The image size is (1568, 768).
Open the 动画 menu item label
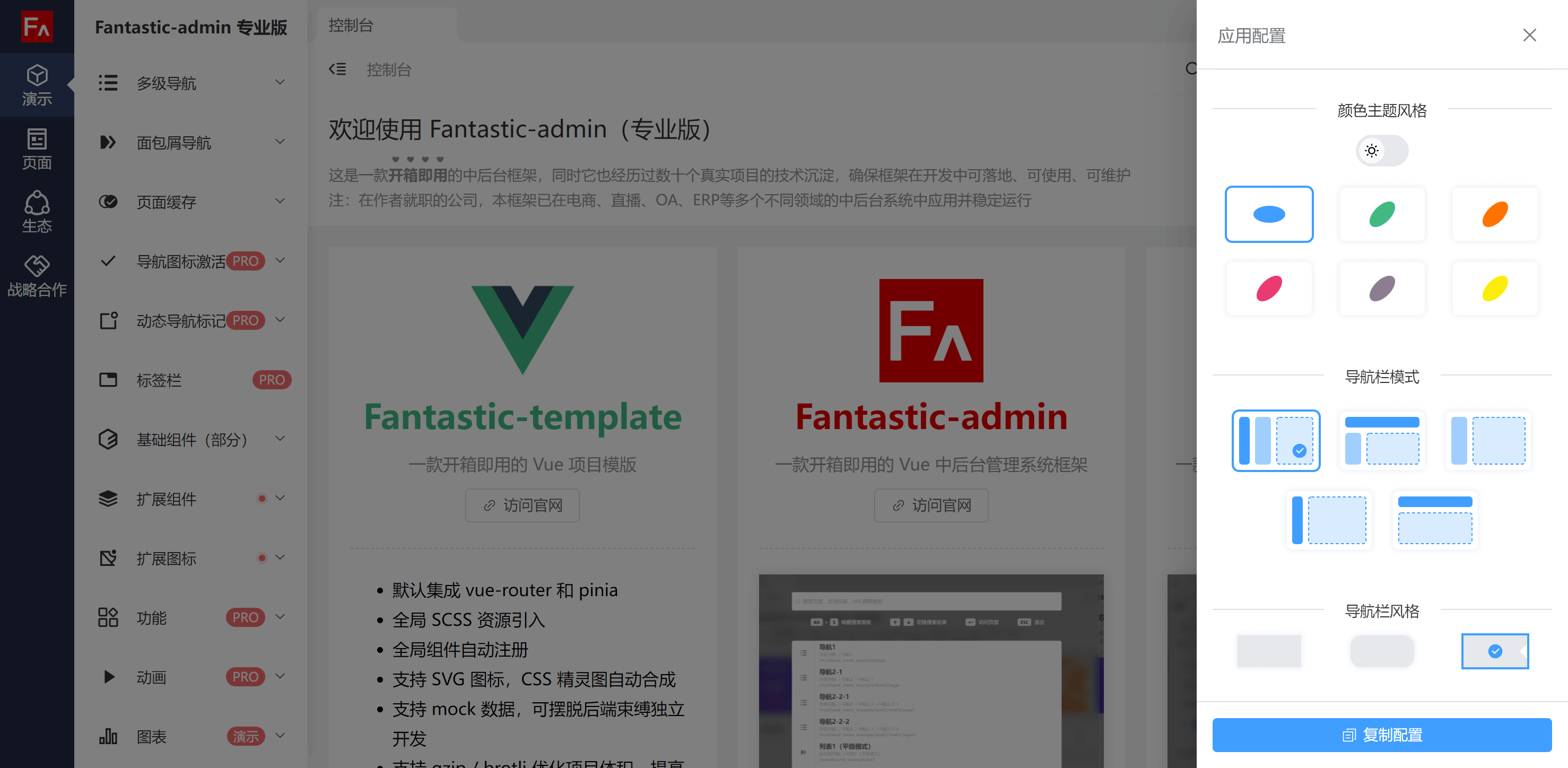[152, 677]
